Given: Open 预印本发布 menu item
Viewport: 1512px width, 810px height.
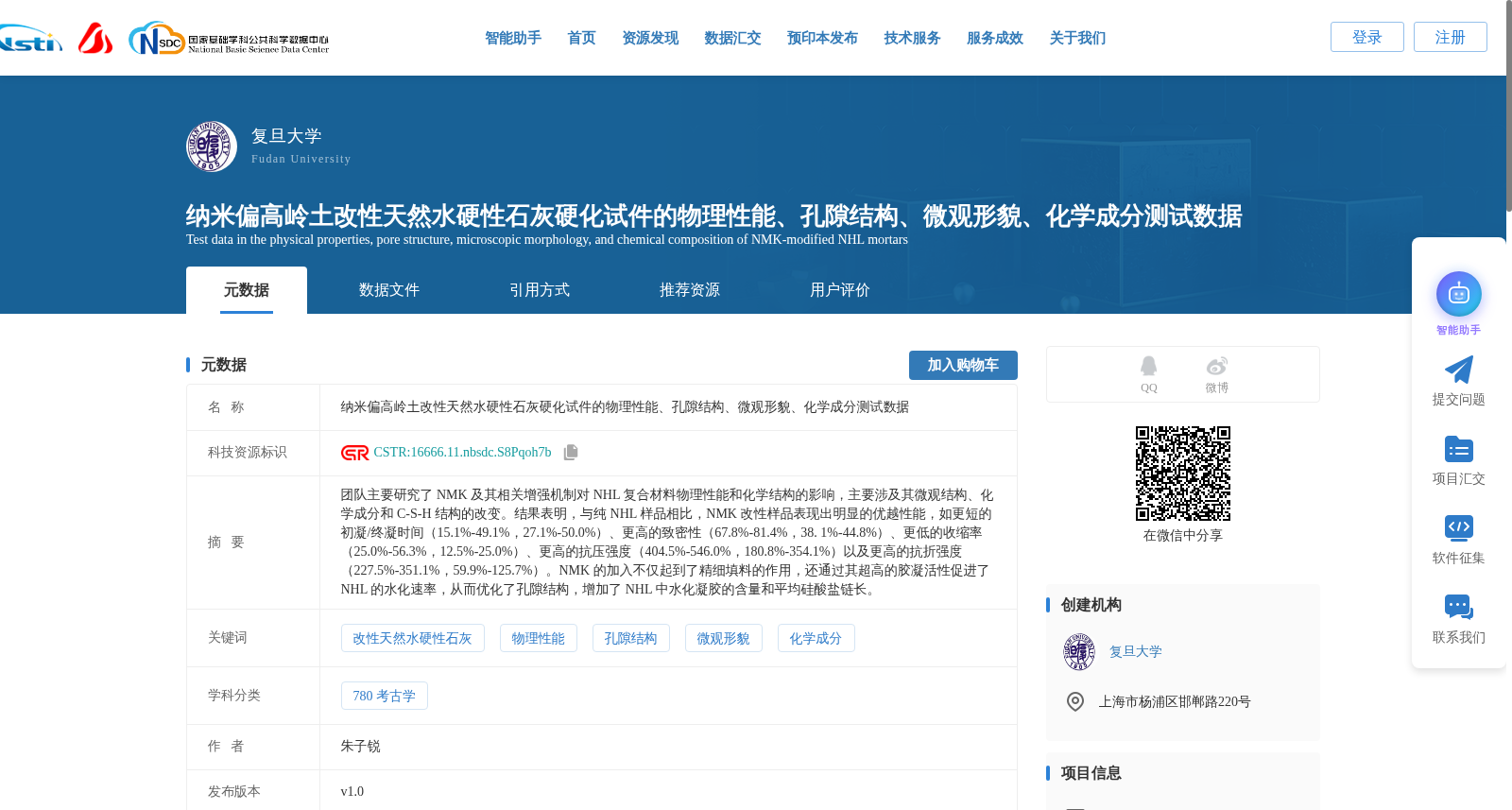Looking at the screenshot, I should pyautogui.click(x=822, y=38).
